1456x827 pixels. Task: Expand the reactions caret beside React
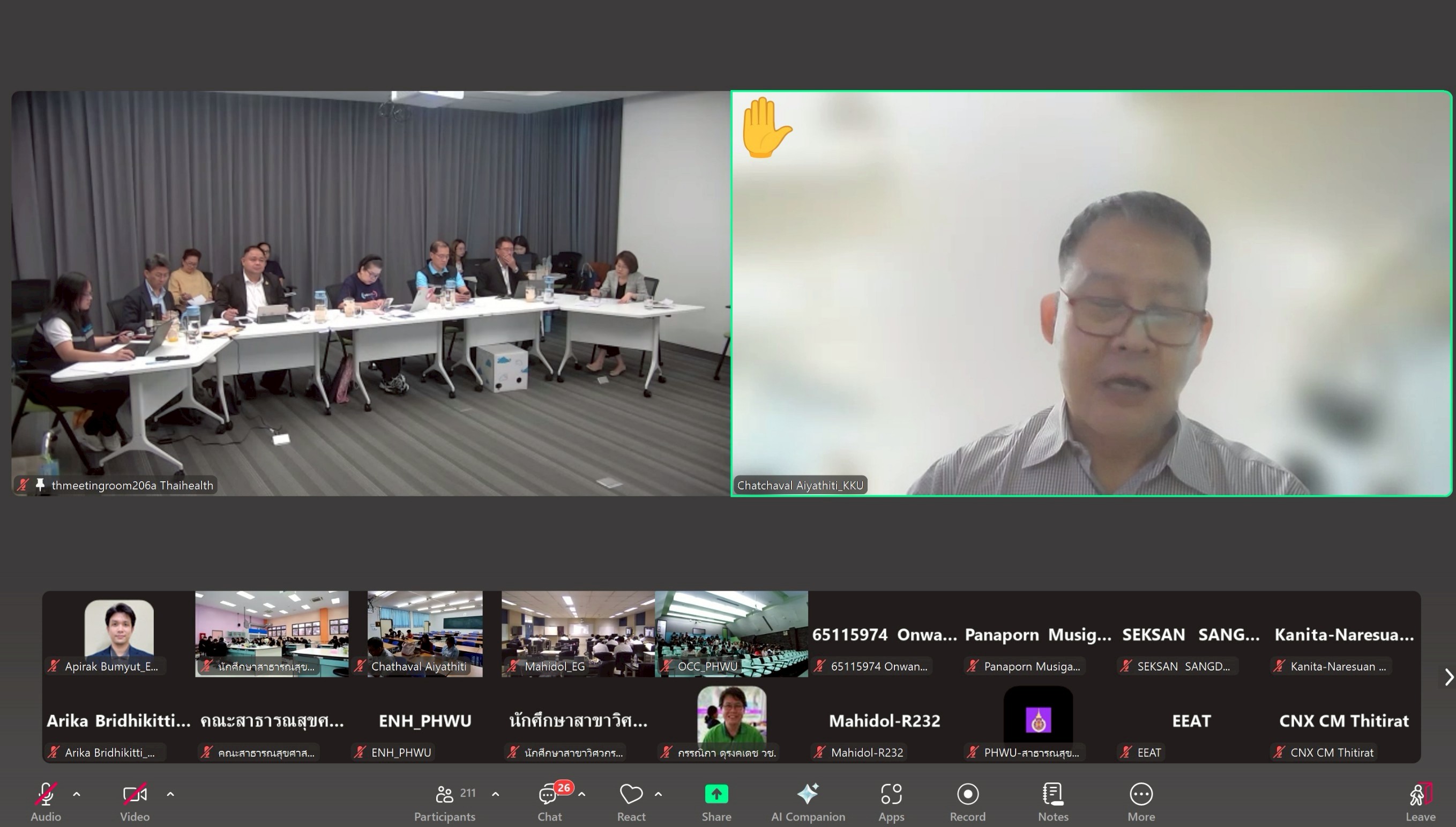coord(658,794)
